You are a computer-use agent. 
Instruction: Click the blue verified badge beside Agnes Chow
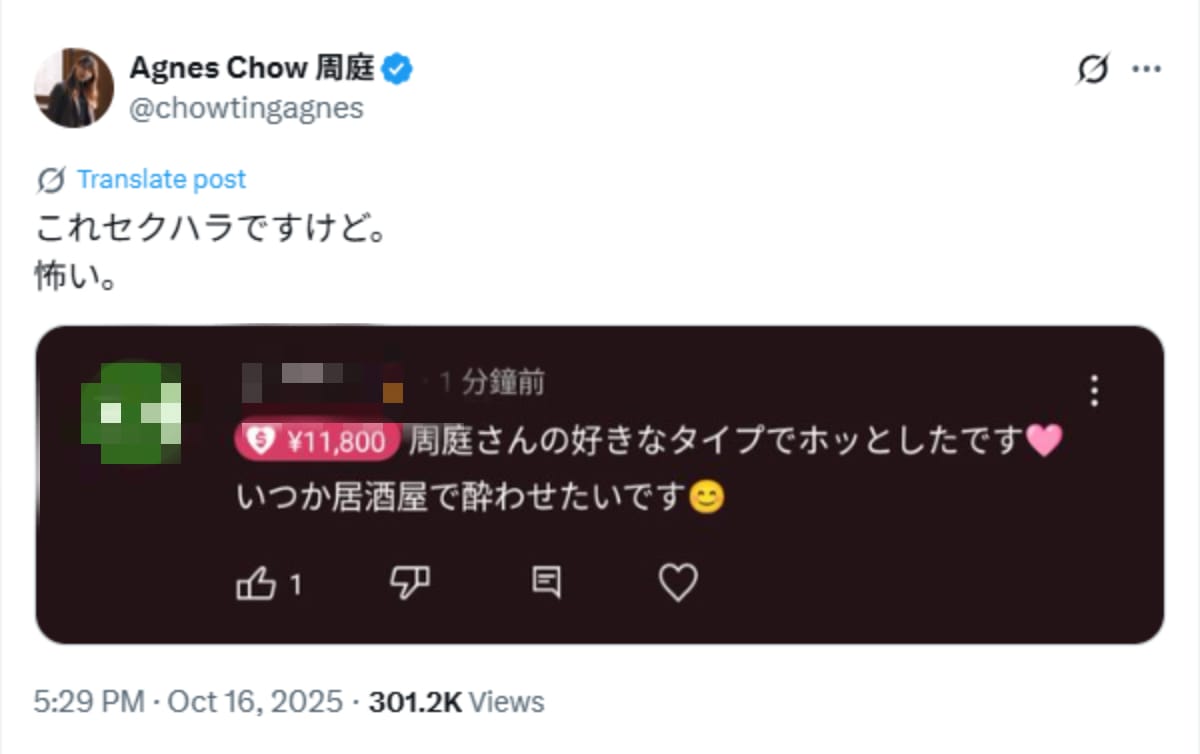click(397, 67)
